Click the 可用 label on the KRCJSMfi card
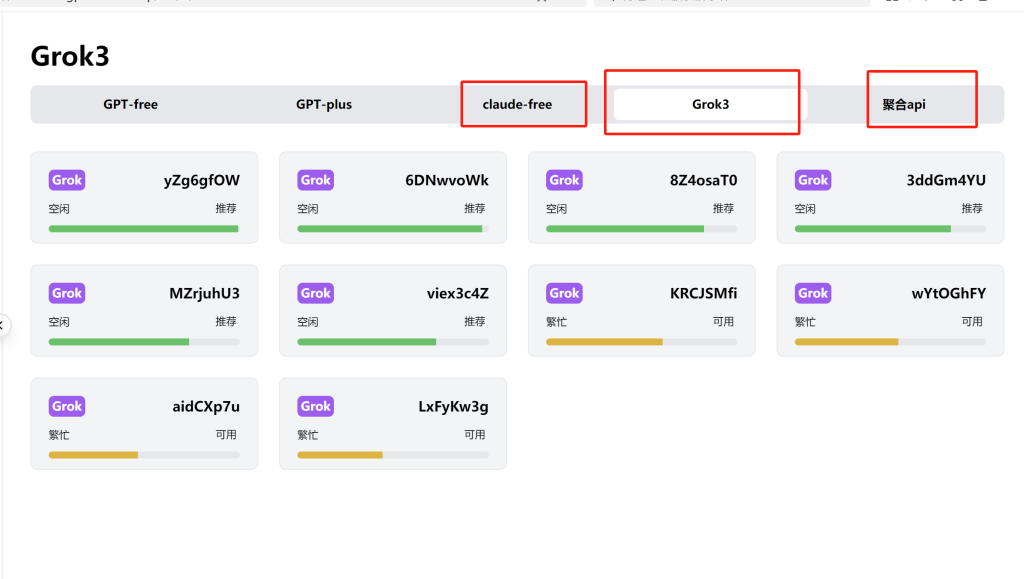1024x579 pixels. coord(724,321)
